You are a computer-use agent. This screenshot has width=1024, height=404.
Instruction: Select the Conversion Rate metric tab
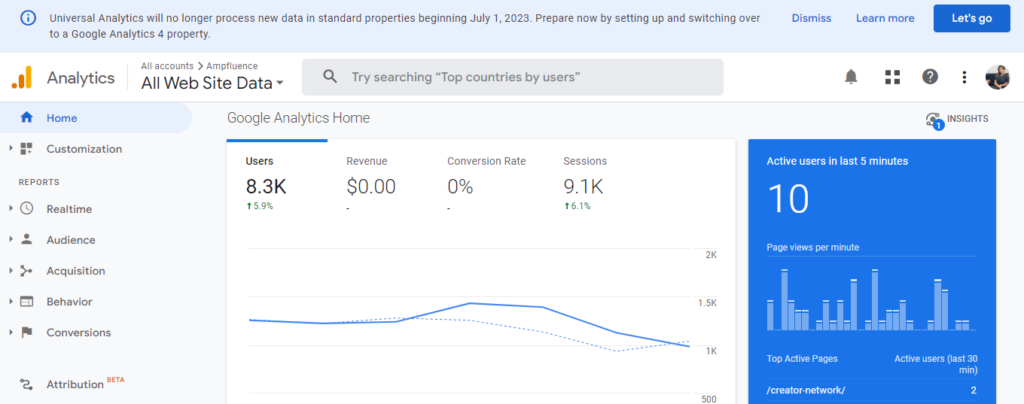tap(486, 185)
